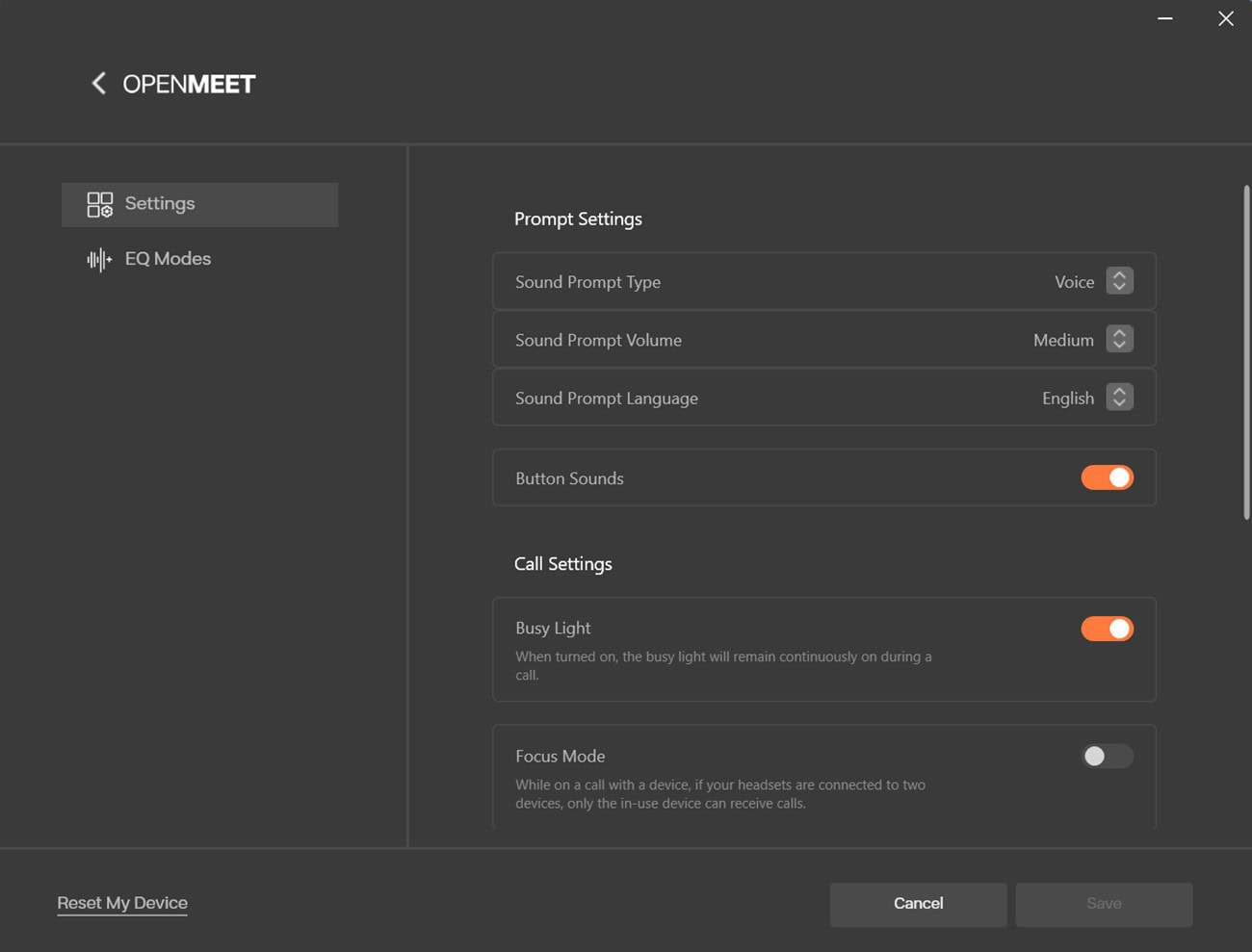The image size is (1252, 952).
Task: Click the Save button
Action: click(x=1104, y=904)
